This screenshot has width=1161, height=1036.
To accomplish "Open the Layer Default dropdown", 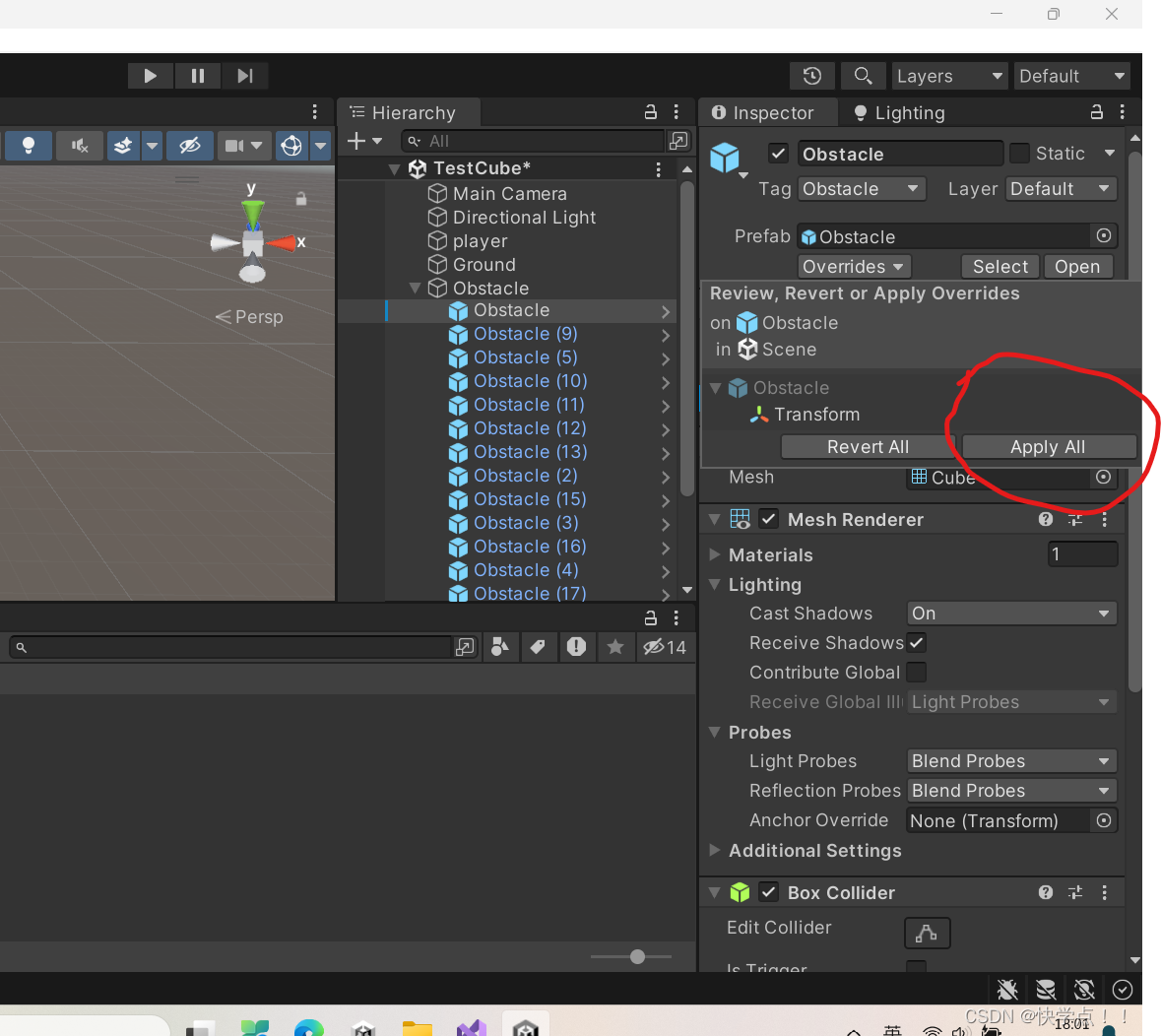I will [x=1061, y=189].
